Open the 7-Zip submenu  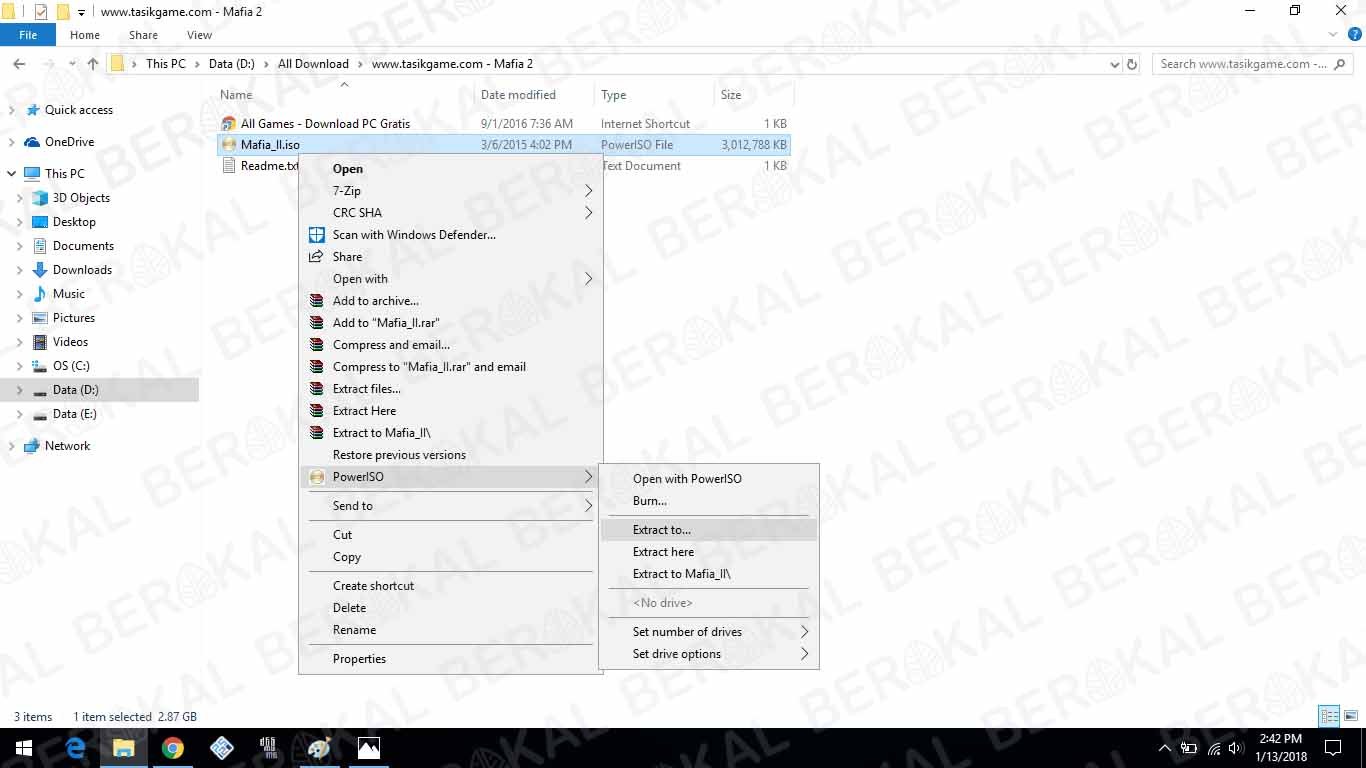point(452,191)
